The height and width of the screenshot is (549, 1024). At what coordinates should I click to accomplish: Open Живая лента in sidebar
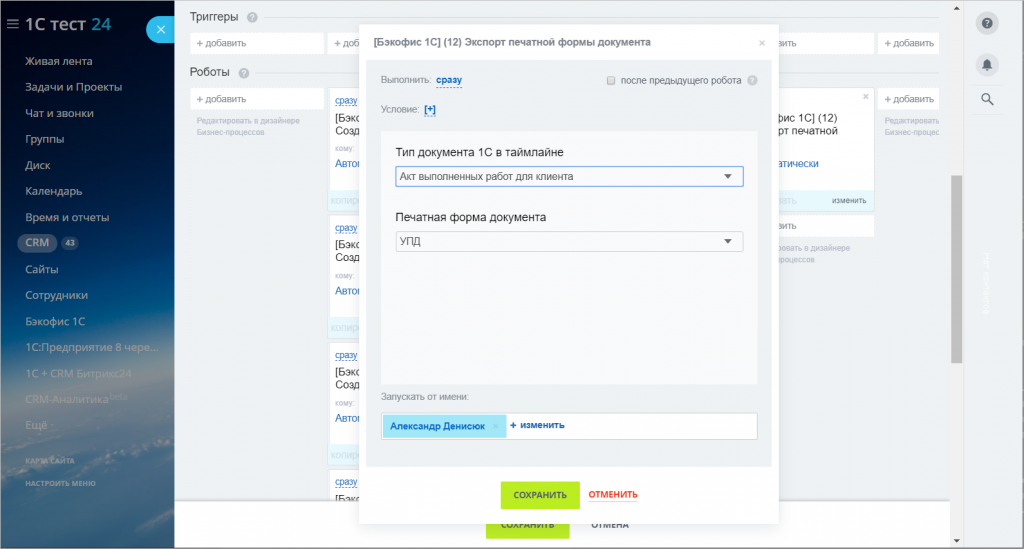pyautogui.click(x=59, y=61)
